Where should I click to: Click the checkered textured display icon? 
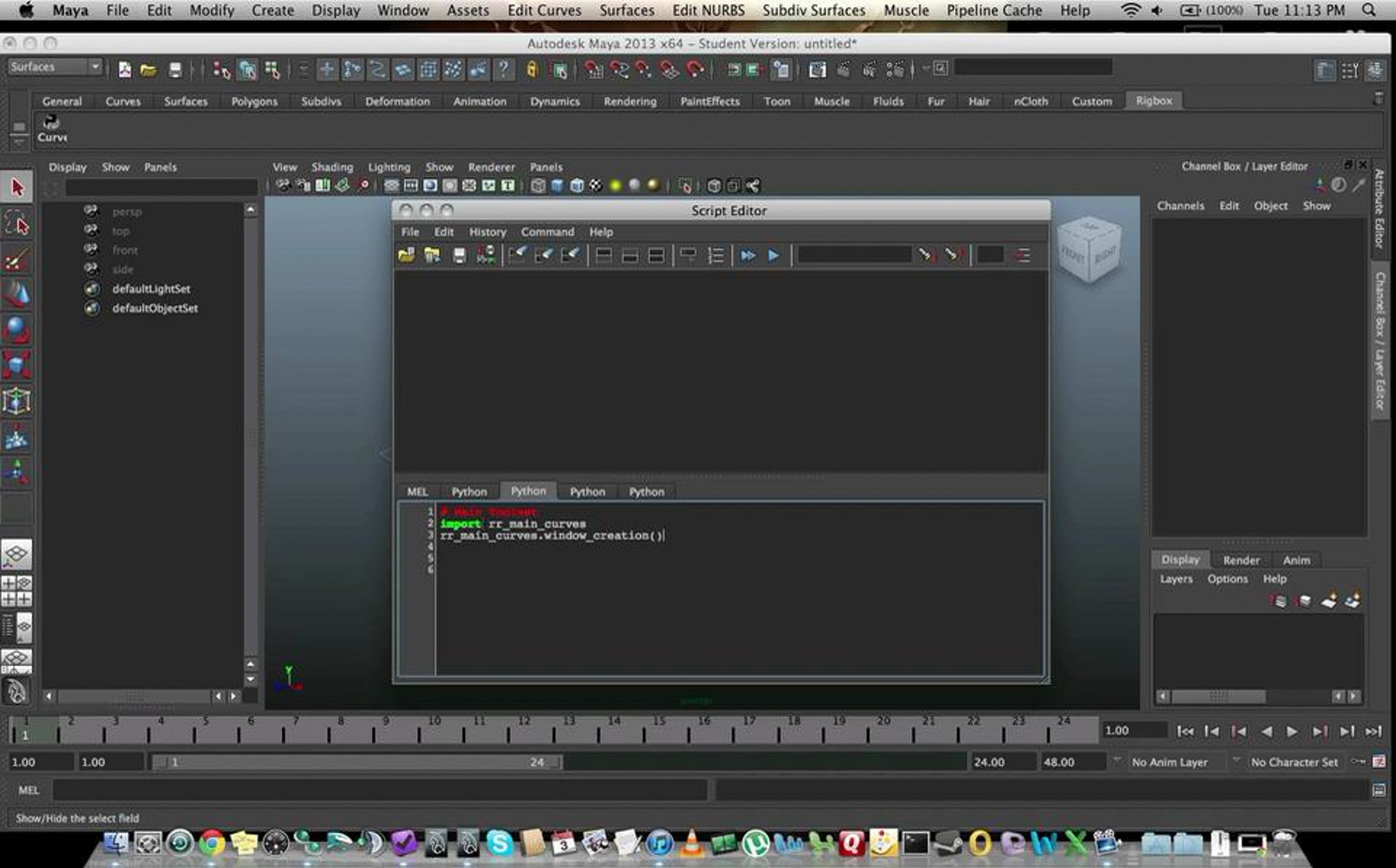[x=596, y=185]
